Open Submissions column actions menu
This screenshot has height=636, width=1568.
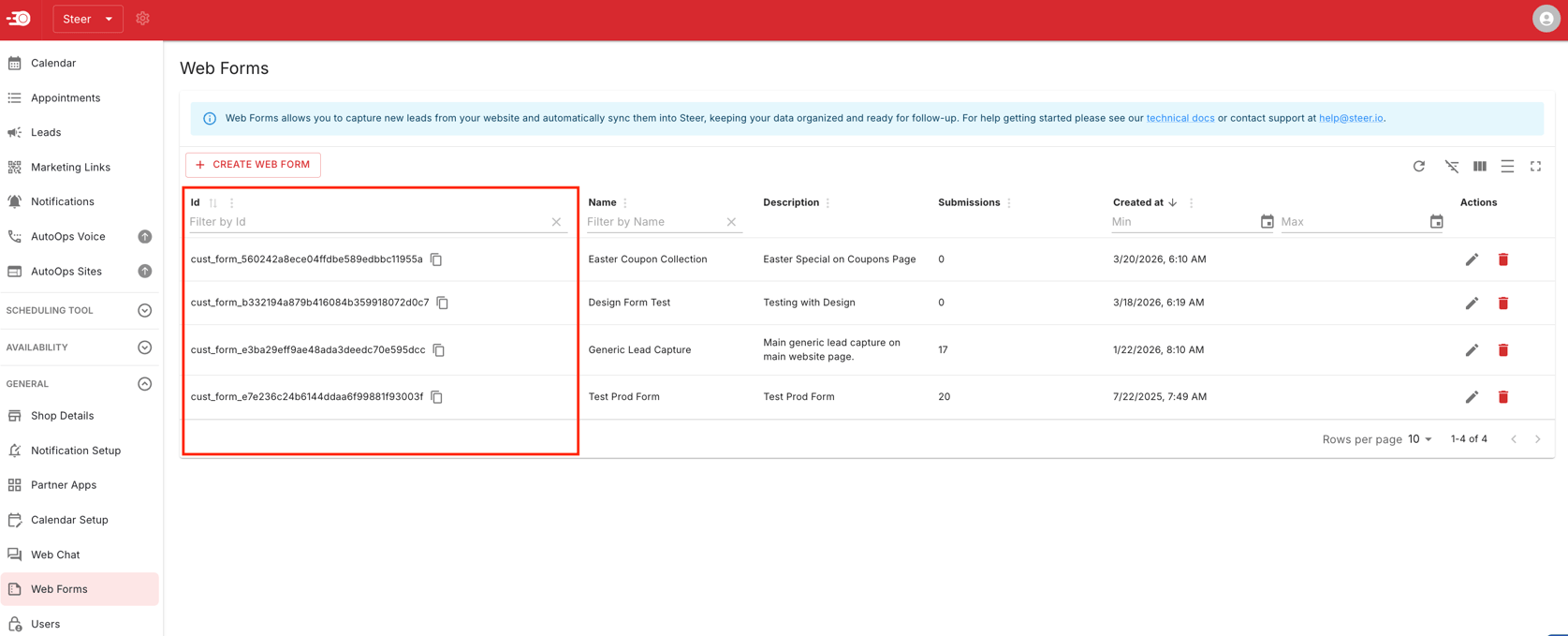click(1009, 203)
